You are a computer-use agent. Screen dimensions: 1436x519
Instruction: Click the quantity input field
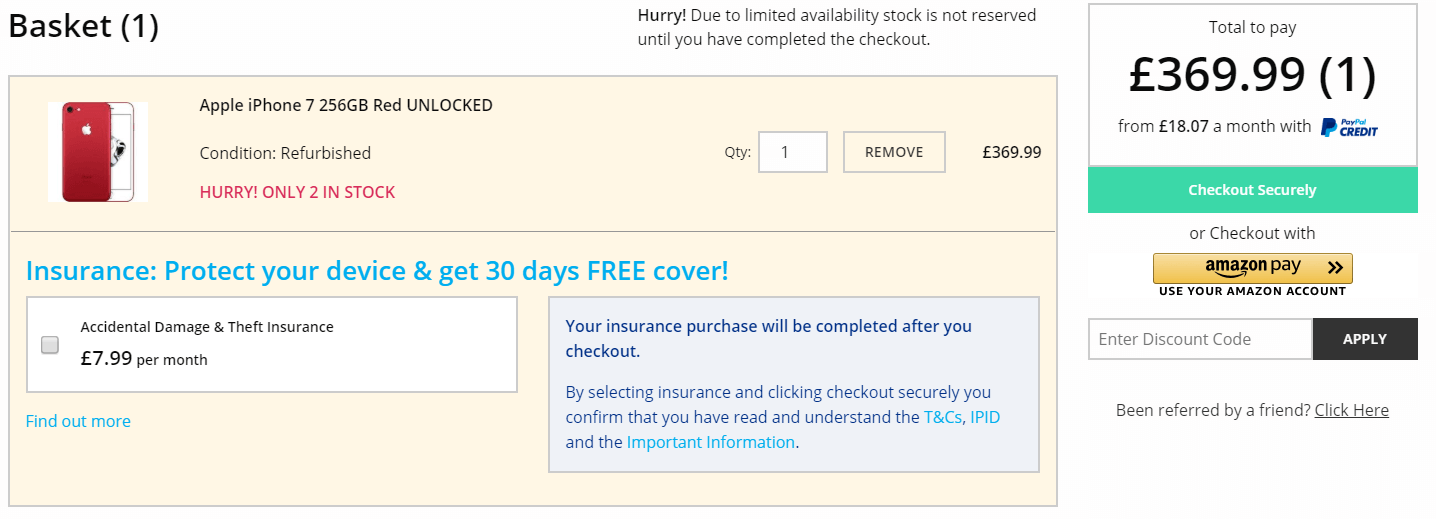[792, 152]
